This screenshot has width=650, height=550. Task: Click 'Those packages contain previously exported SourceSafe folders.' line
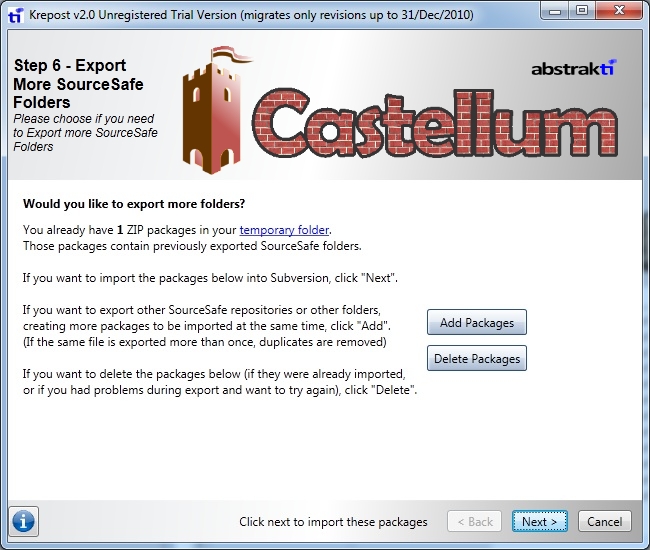192,246
